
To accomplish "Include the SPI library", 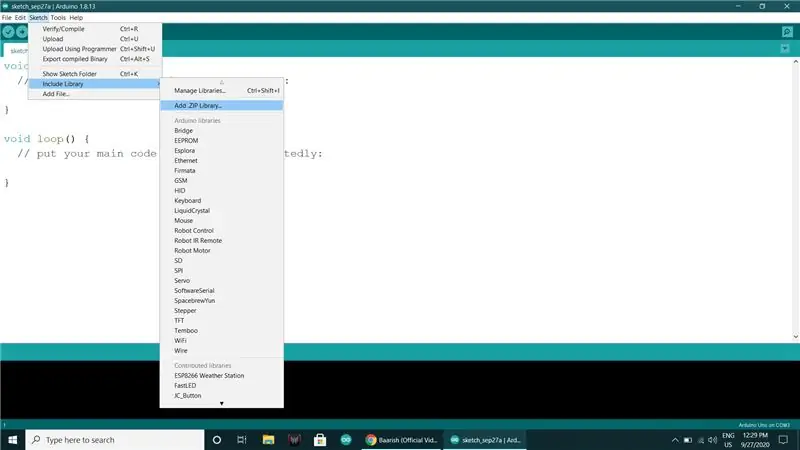I will [221, 271].
